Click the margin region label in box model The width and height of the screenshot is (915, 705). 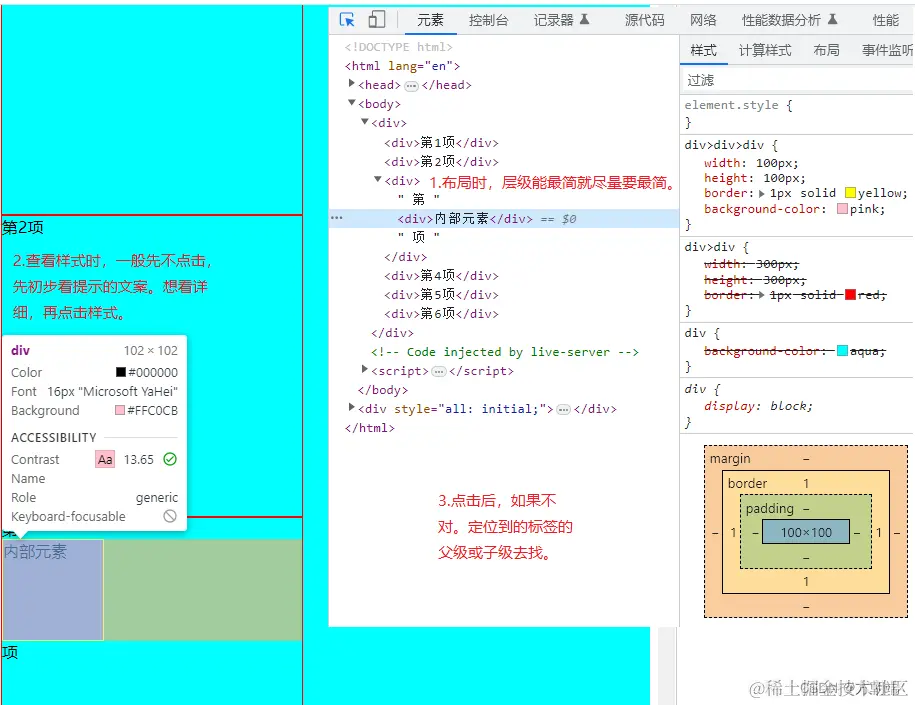[729, 459]
